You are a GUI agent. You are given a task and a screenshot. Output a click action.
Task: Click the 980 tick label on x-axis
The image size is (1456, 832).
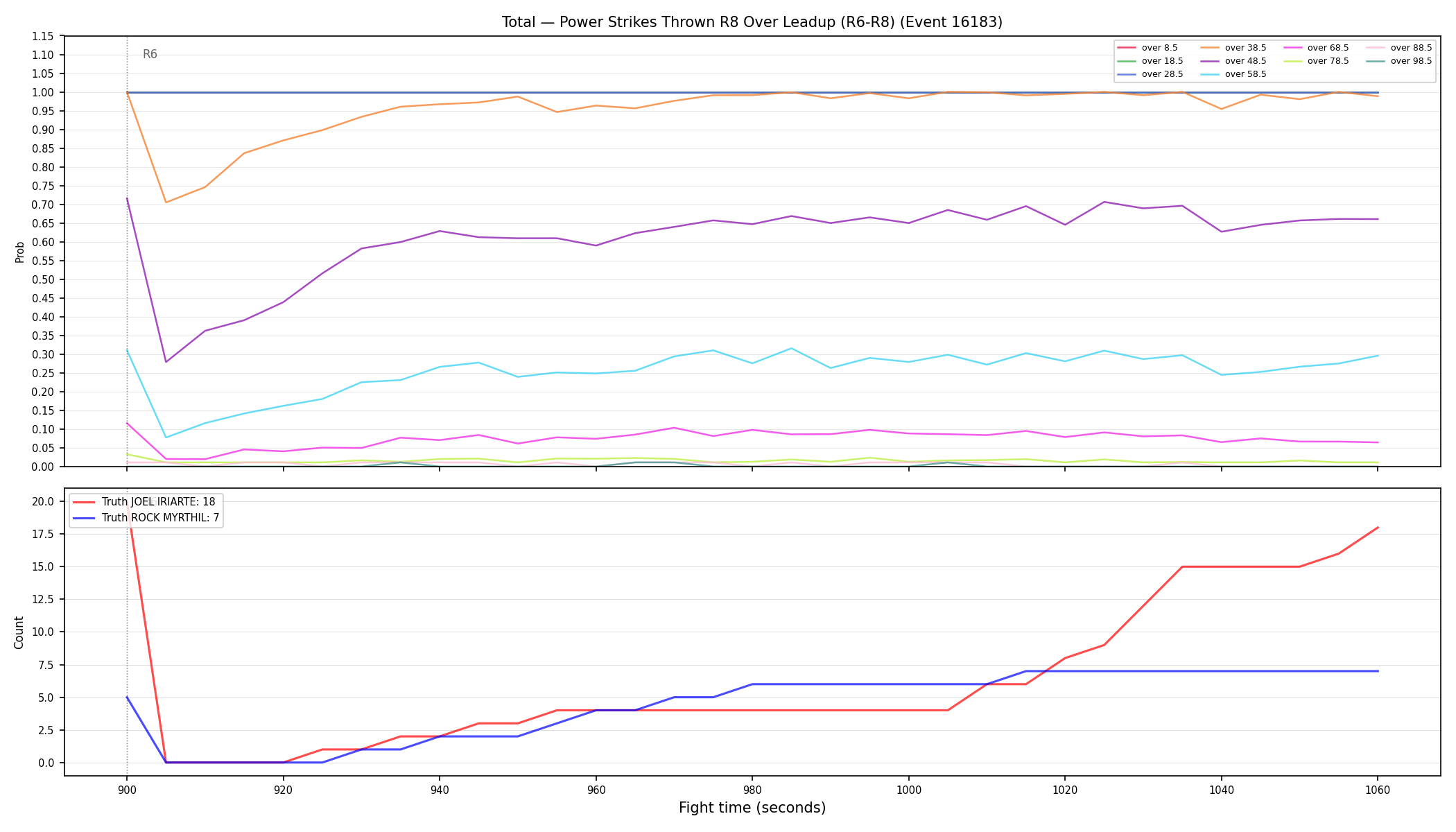click(x=752, y=789)
